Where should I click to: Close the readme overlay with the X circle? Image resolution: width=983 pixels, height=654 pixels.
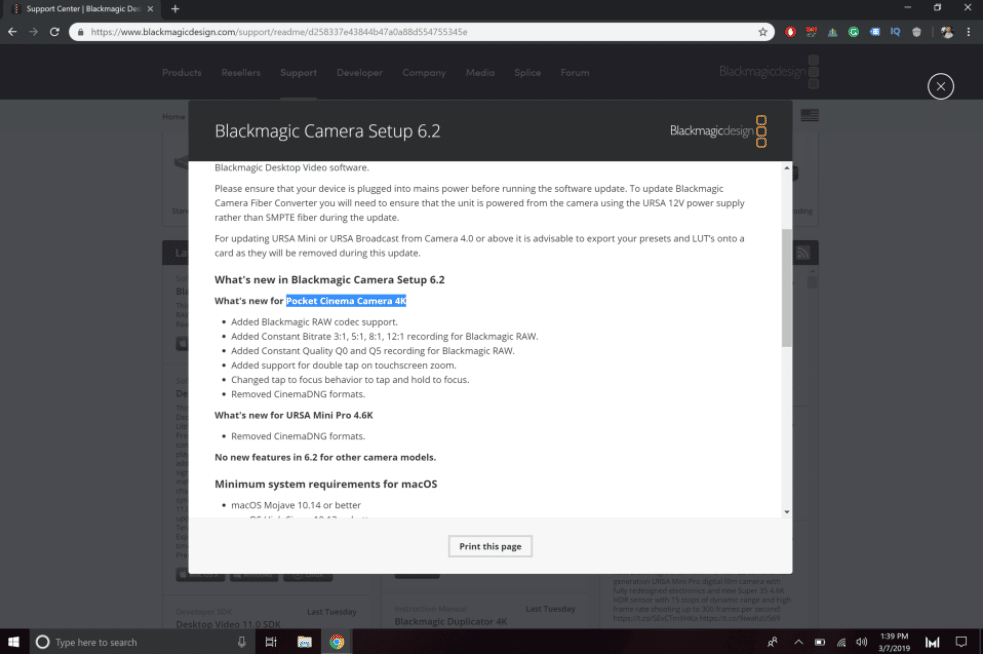(940, 87)
